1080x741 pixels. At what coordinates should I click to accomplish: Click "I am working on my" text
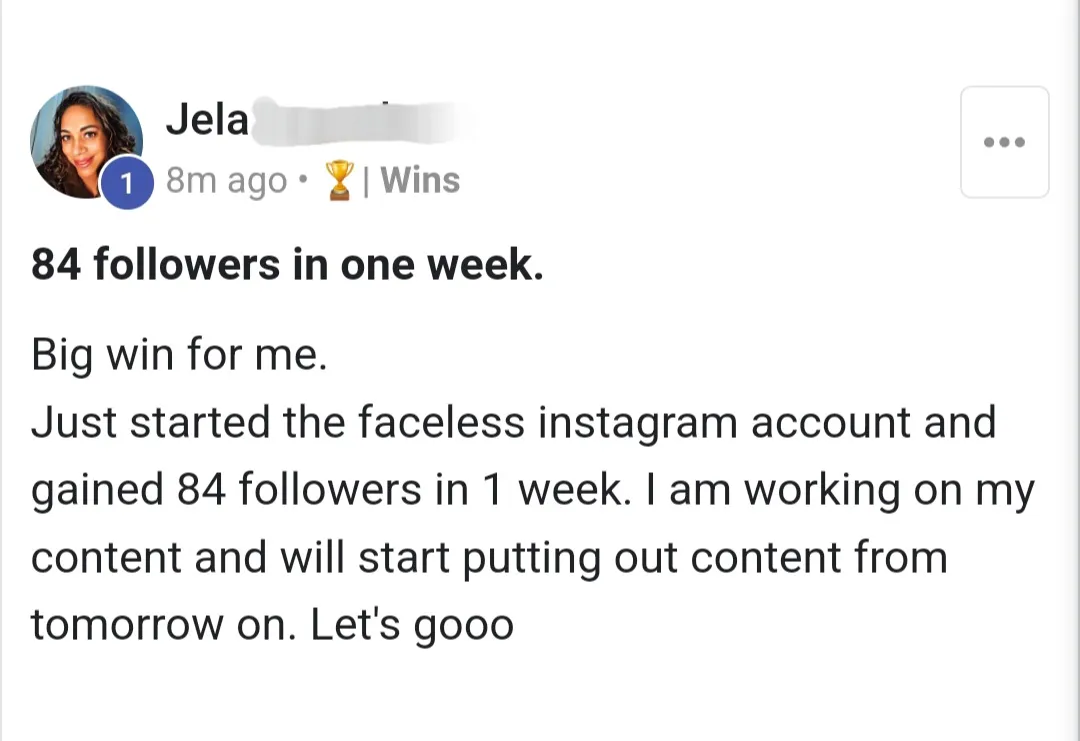pos(851,490)
